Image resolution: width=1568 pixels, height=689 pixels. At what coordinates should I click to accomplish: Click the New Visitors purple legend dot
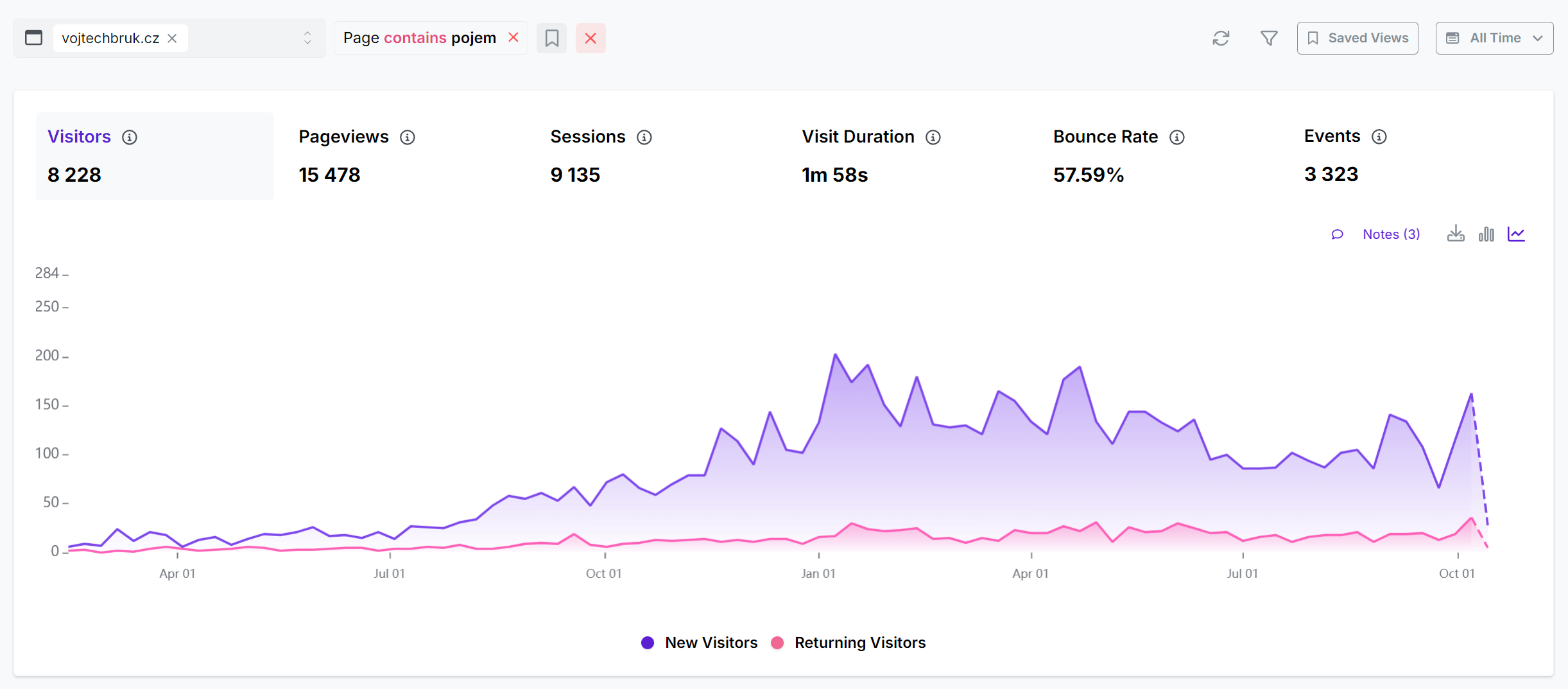tap(648, 643)
